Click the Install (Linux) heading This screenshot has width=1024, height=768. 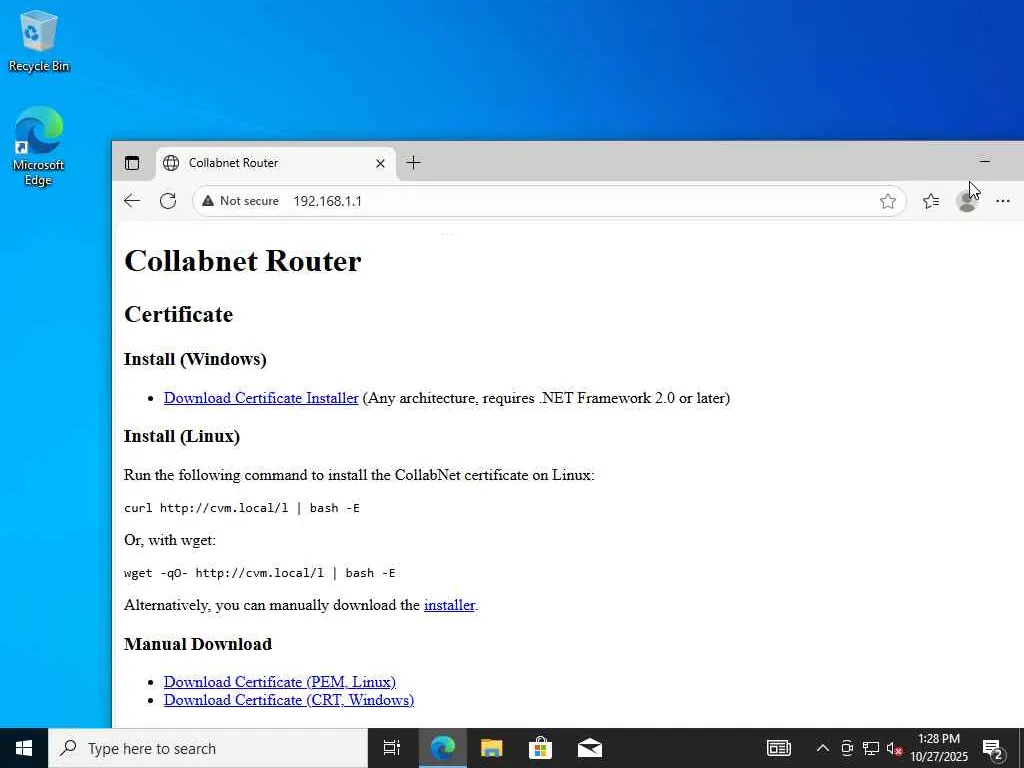182,436
